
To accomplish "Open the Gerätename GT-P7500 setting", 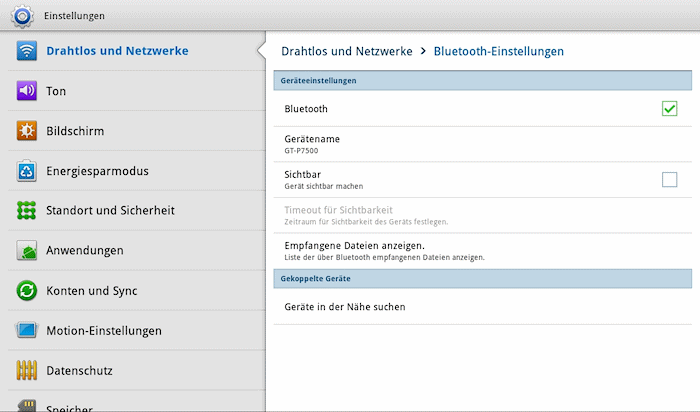I will point(483,144).
